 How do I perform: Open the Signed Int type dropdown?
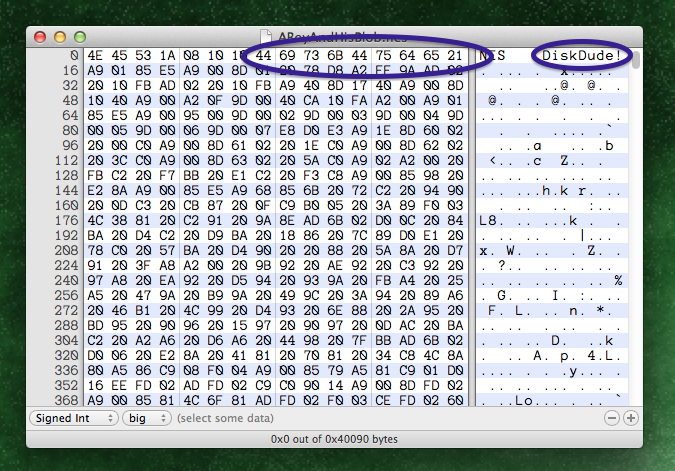(74, 418)
